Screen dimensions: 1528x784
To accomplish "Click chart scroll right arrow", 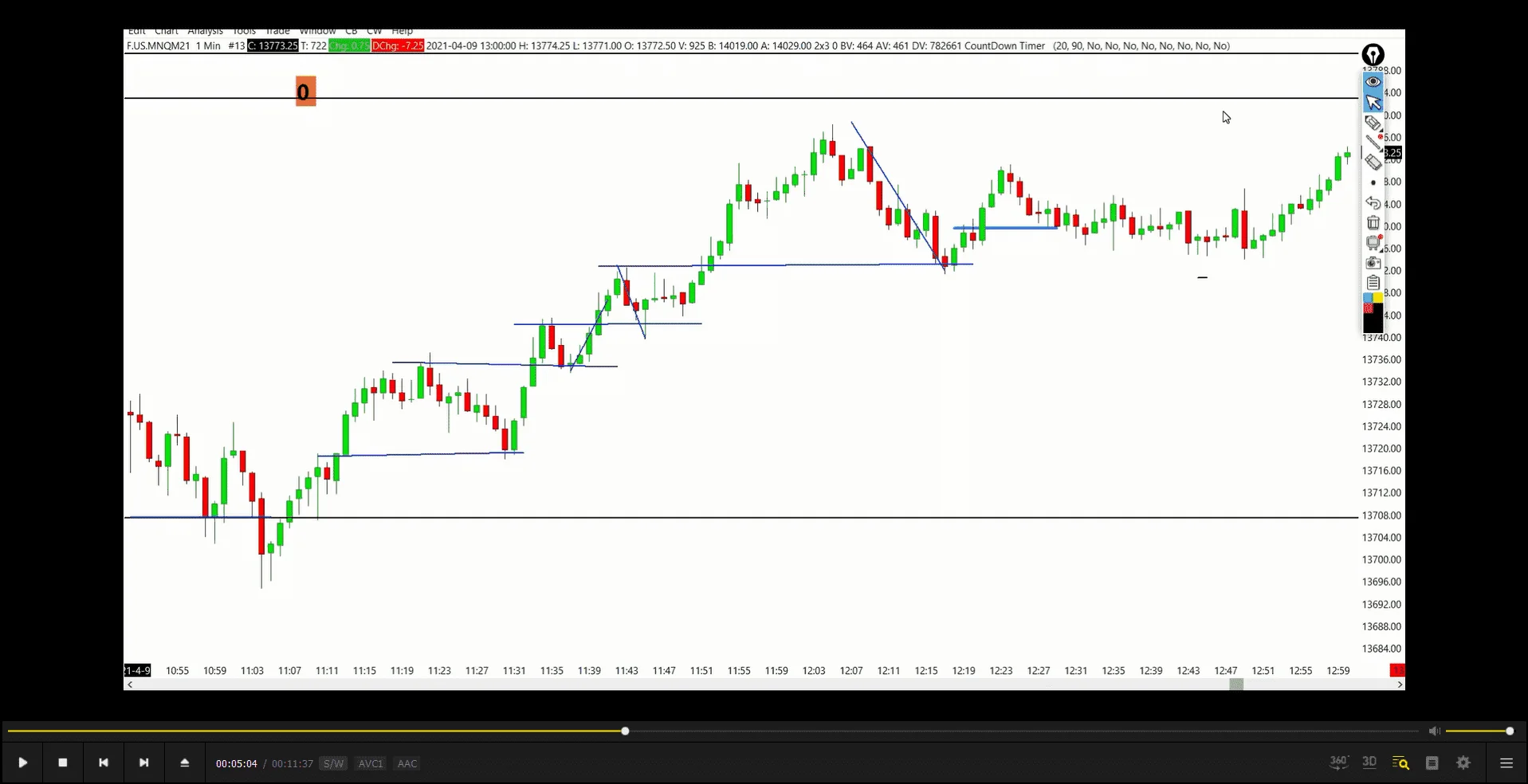I will (1400, 684).
